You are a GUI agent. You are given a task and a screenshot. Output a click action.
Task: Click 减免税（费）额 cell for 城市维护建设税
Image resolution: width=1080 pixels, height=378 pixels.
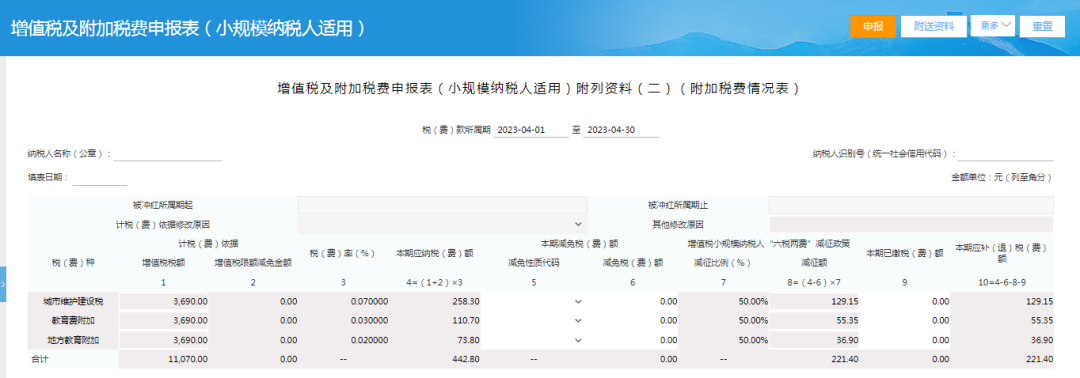[633, 302]
